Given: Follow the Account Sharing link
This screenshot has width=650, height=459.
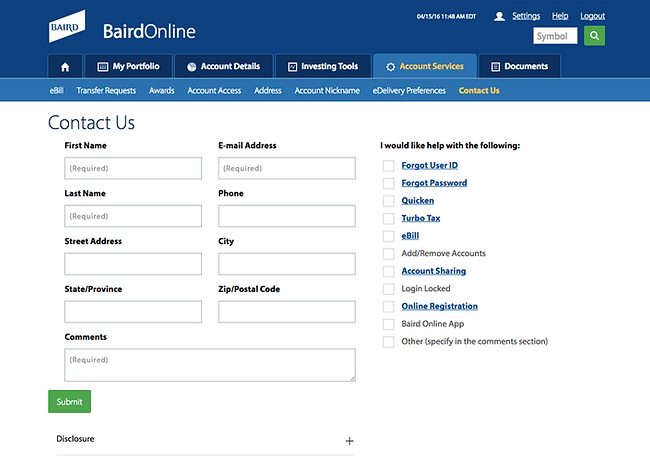Looking at the screenshot, I should pyautogui.click(x=434, y=271).
